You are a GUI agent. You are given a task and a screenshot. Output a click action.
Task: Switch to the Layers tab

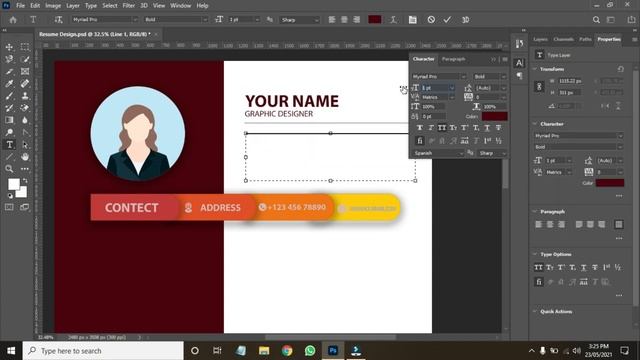[x=540, y=39]
